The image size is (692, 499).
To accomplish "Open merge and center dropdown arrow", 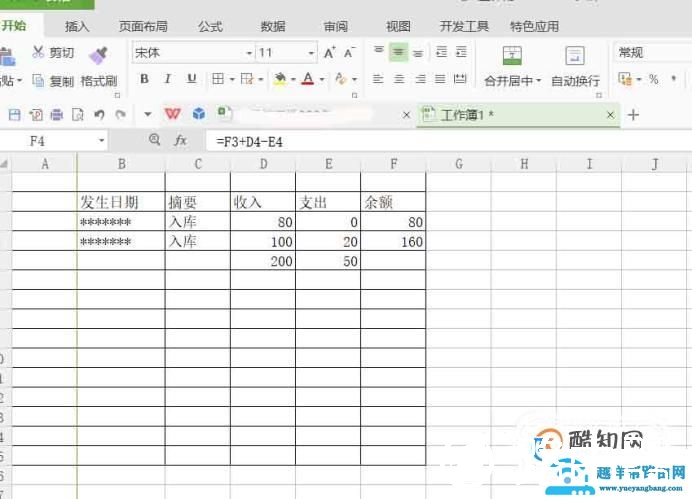I will (538, 81).
